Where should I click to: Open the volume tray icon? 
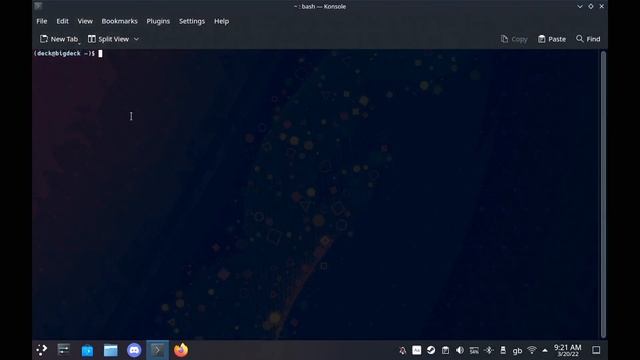[x=460, y=350]
